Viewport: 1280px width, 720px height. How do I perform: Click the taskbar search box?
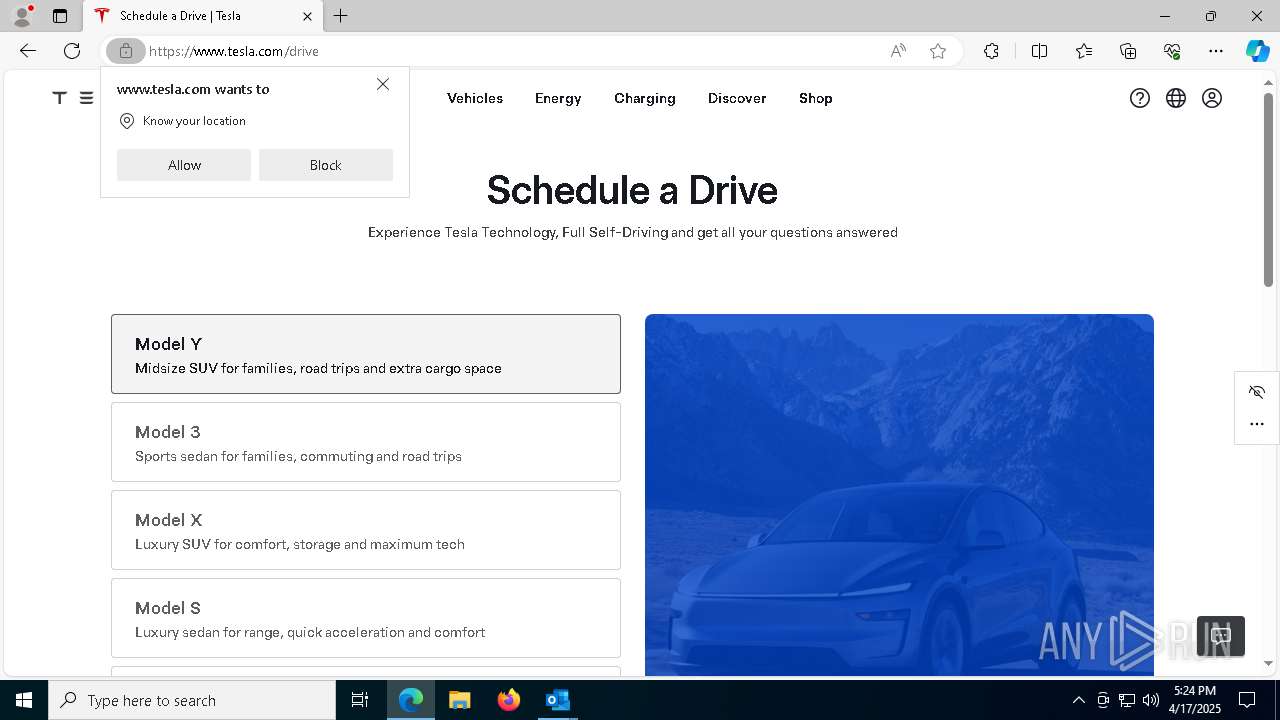pyautogui.click(x=192, y=700)
